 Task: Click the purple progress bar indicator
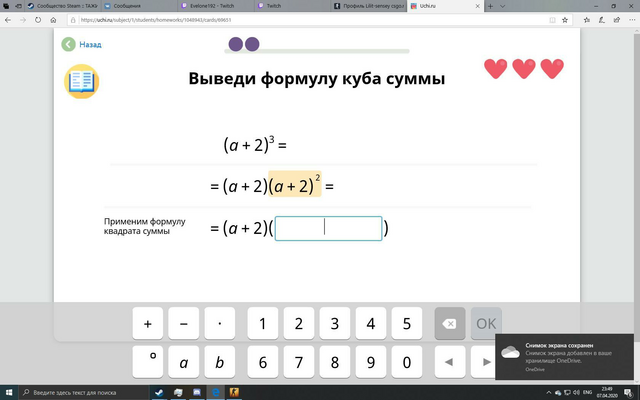point(244,44)
